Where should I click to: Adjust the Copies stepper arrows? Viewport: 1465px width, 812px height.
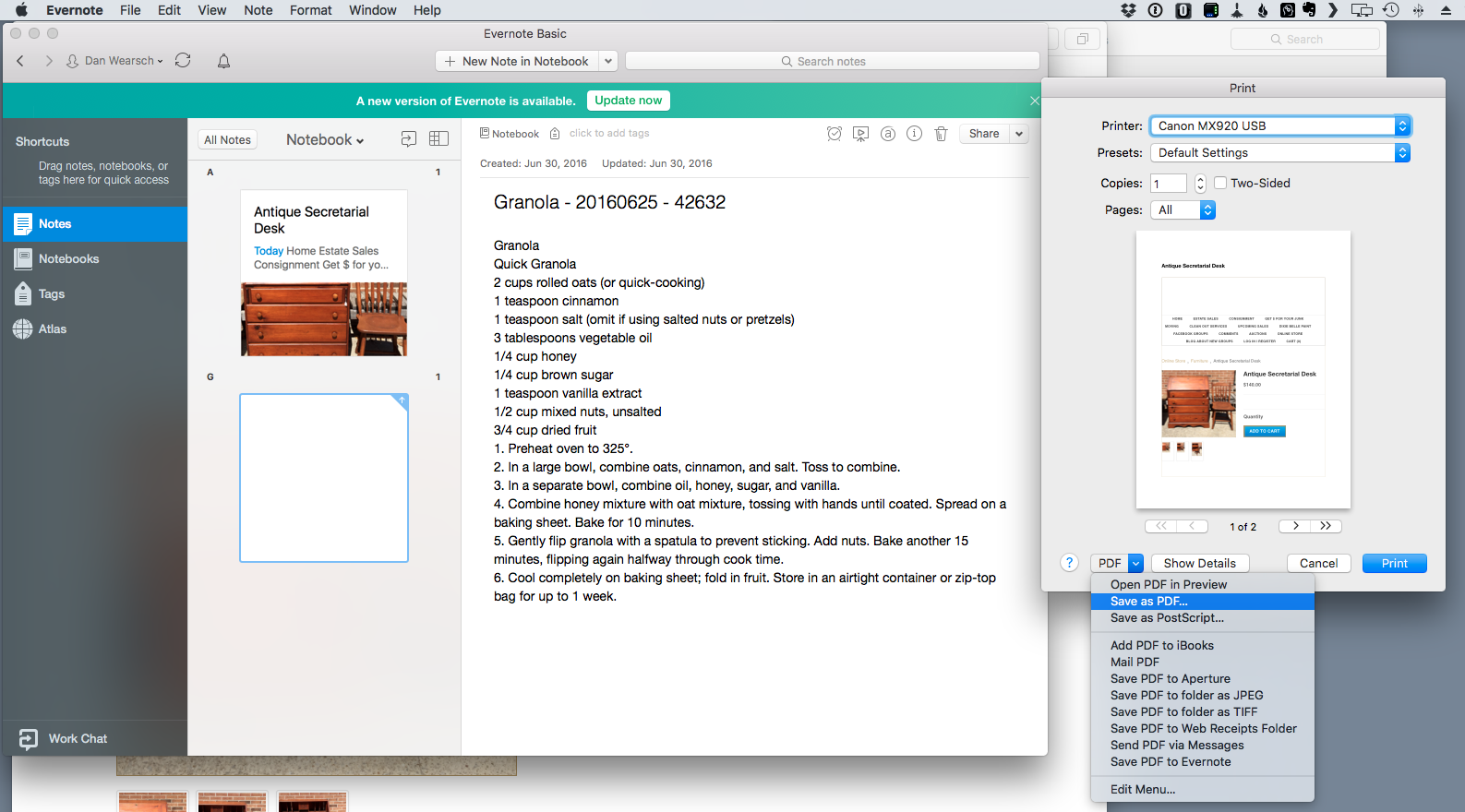1200,184
